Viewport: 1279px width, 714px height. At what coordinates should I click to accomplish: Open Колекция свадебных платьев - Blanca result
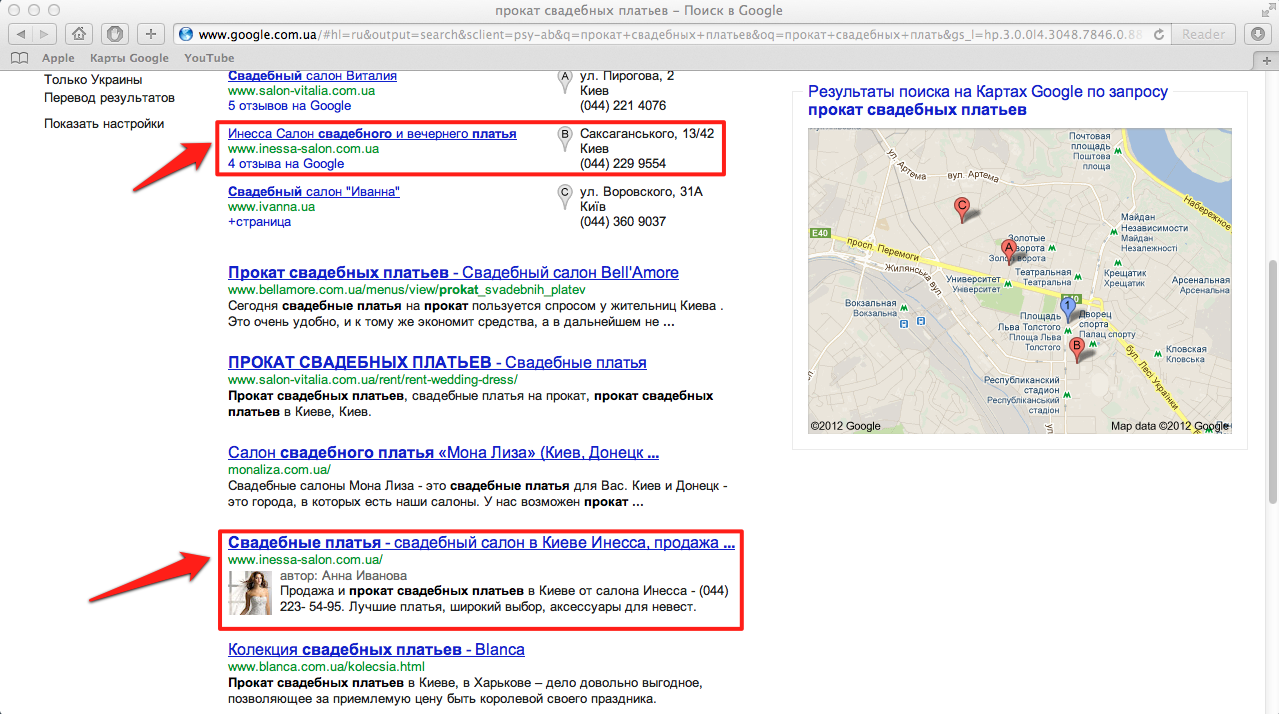376,650
